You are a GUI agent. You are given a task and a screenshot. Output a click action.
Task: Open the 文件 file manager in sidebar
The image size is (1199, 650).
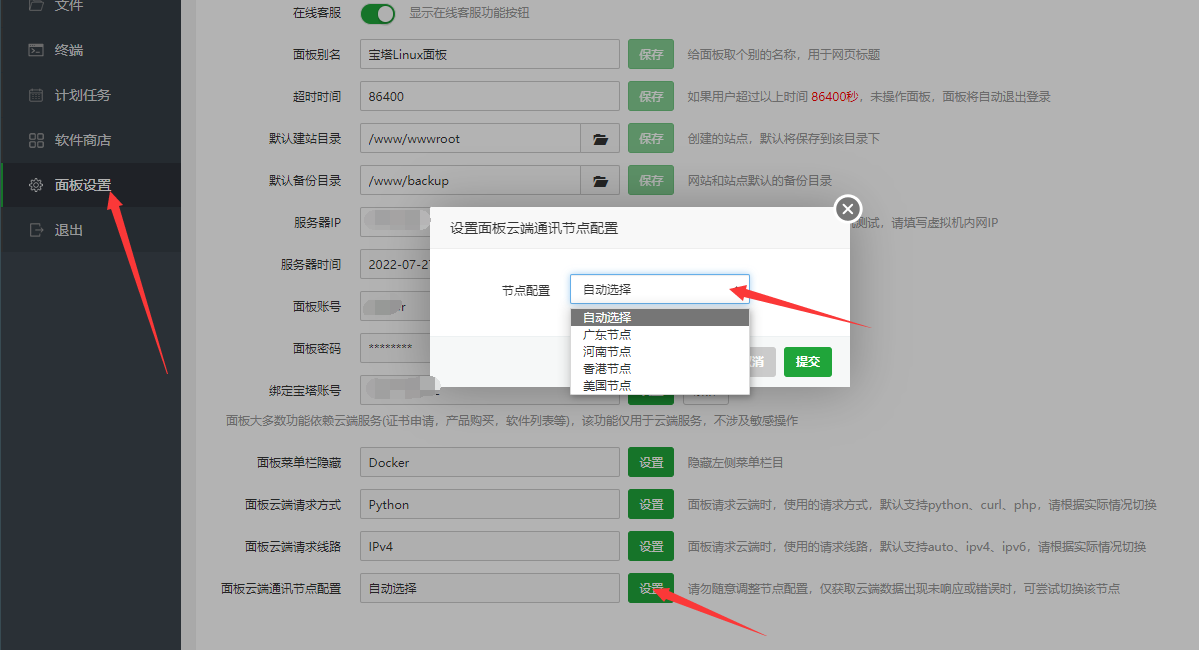point(60,8)
